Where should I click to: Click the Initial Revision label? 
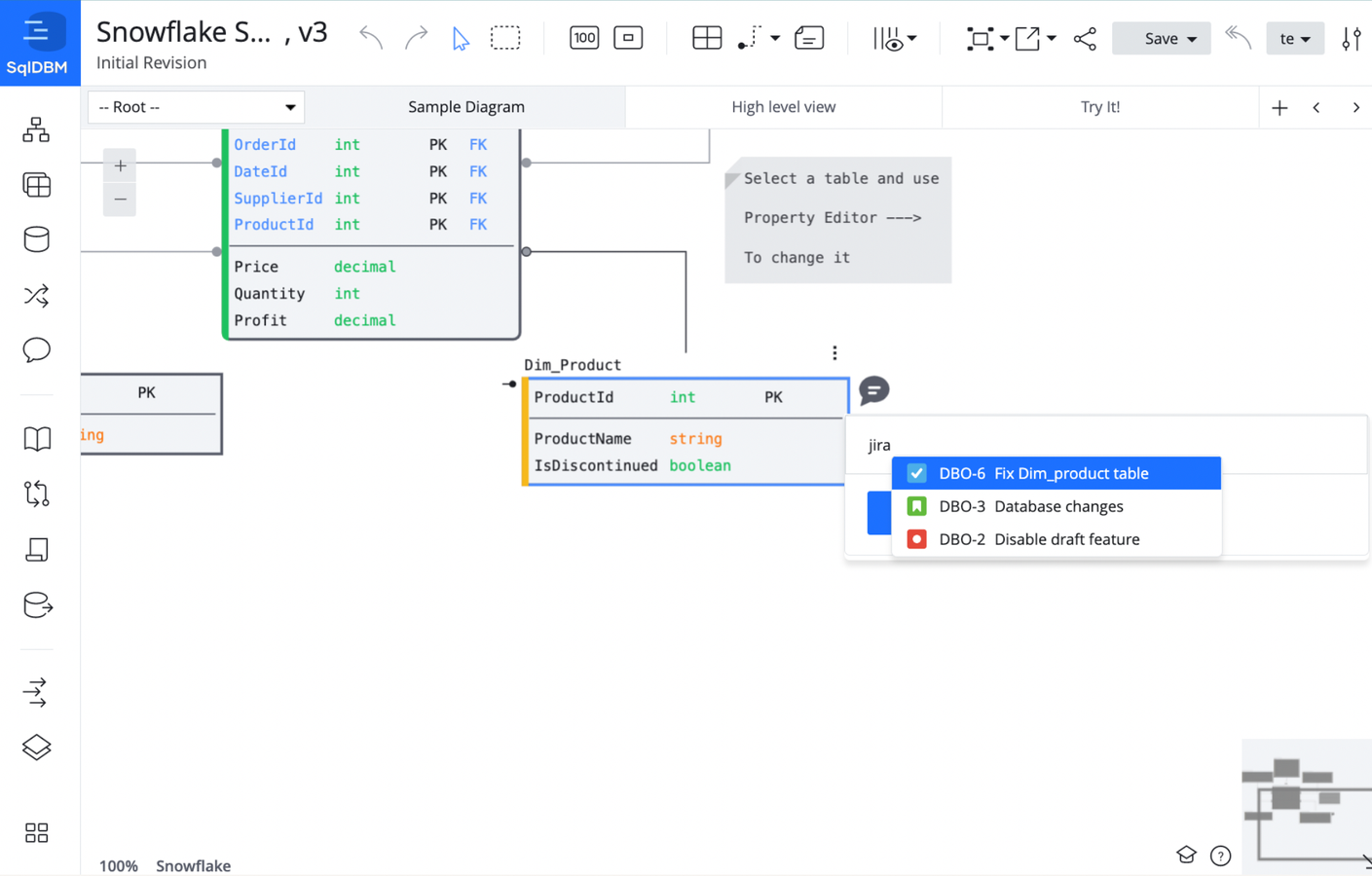[x=151, y=62]
